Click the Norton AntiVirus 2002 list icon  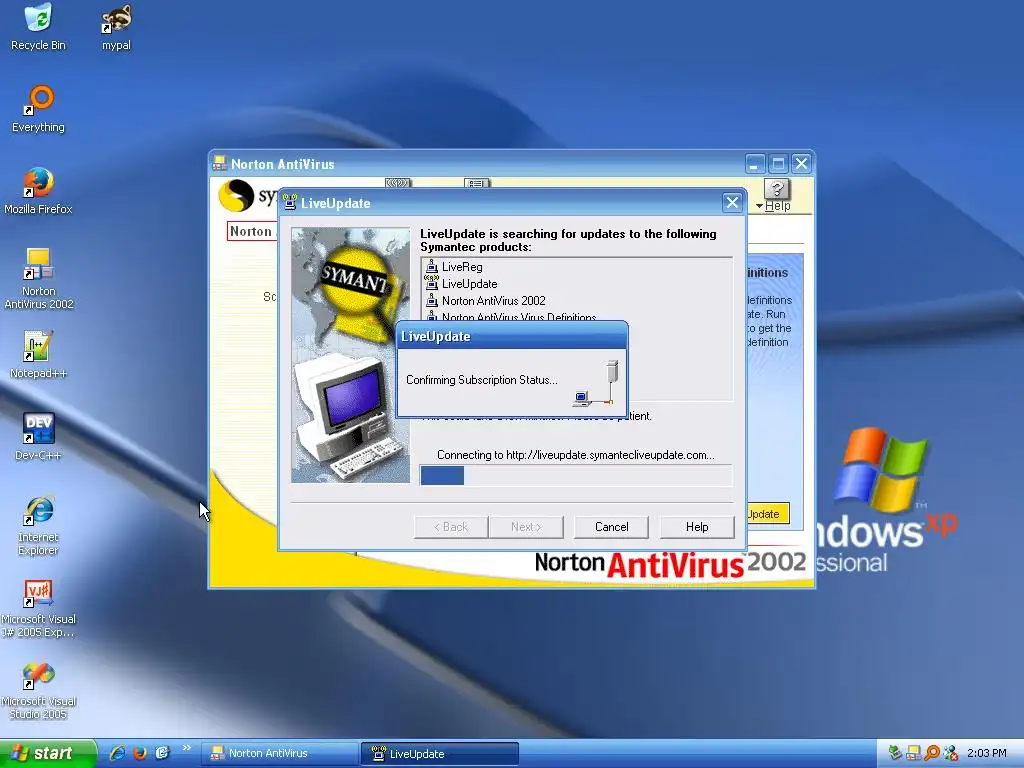click(431, 300)
